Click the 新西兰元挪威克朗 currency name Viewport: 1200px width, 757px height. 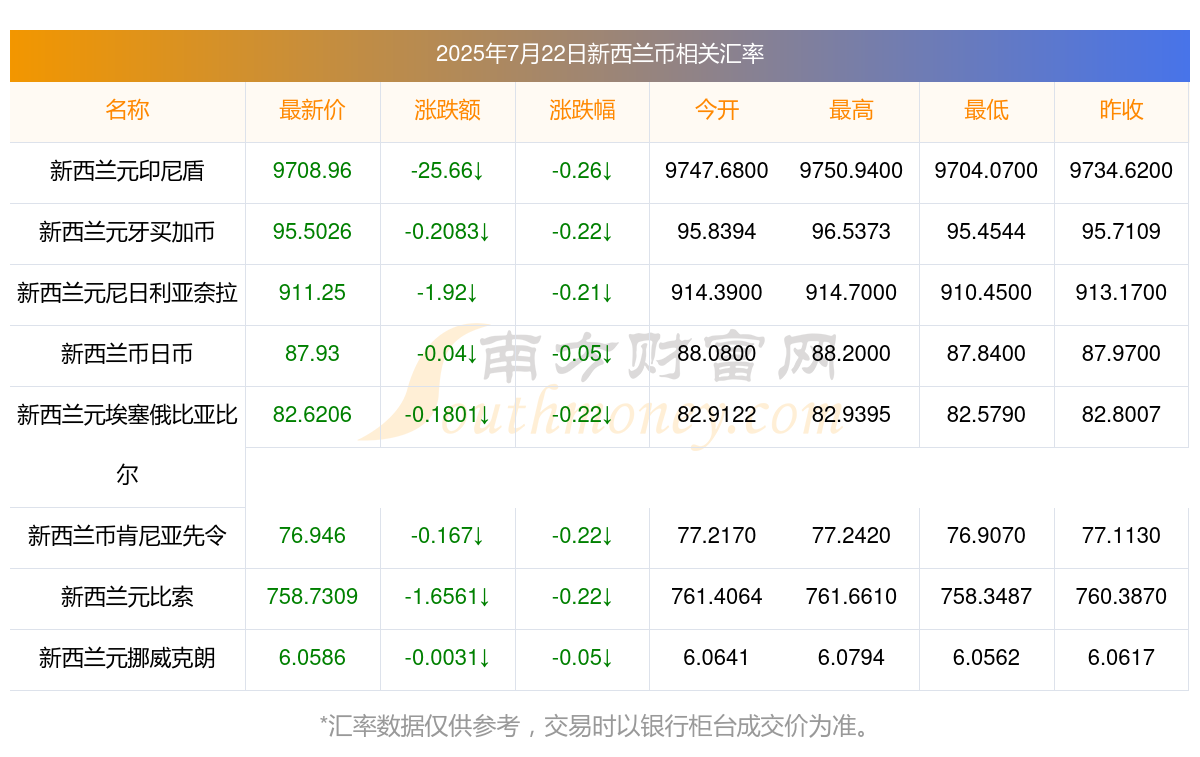pyautogui.click(x=127, y=658)
